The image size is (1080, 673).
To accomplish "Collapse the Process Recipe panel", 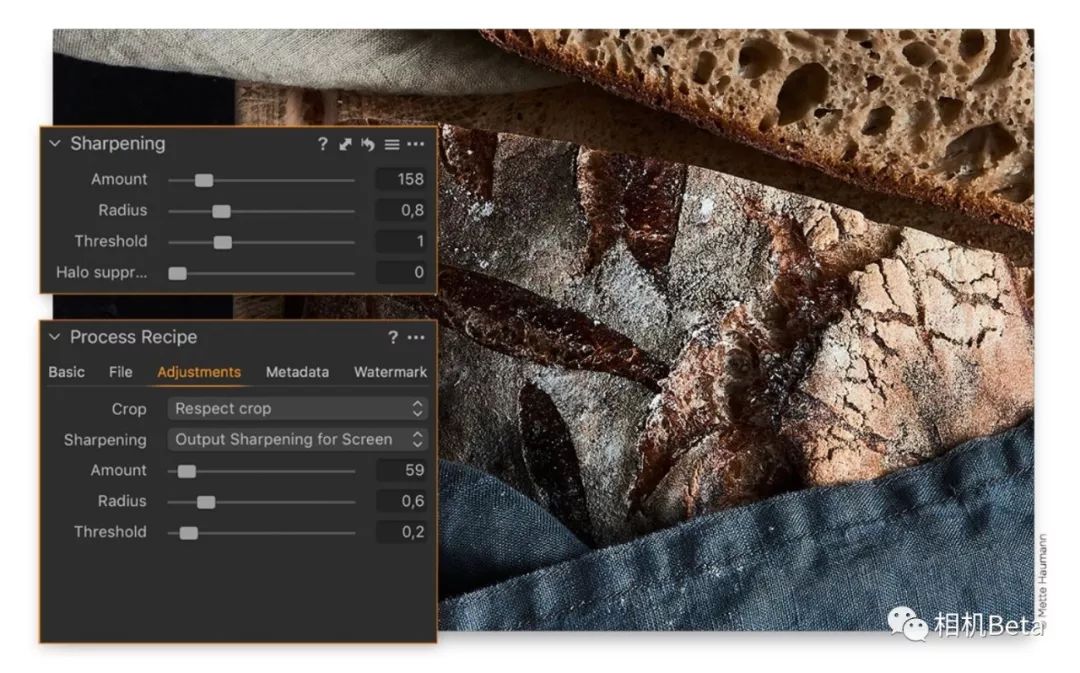I will (x=55, y=337).
